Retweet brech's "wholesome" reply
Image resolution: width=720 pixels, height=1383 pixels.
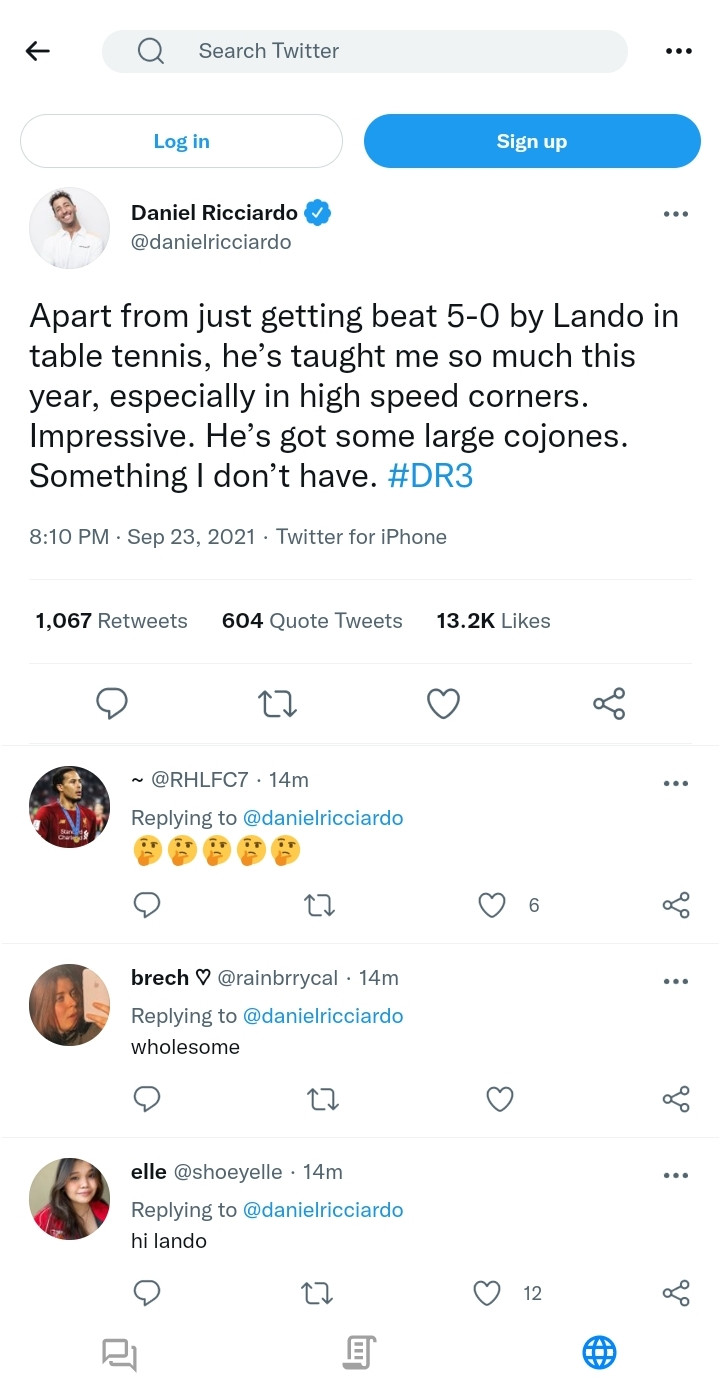pyautogui.click(x=321, y=1099)
